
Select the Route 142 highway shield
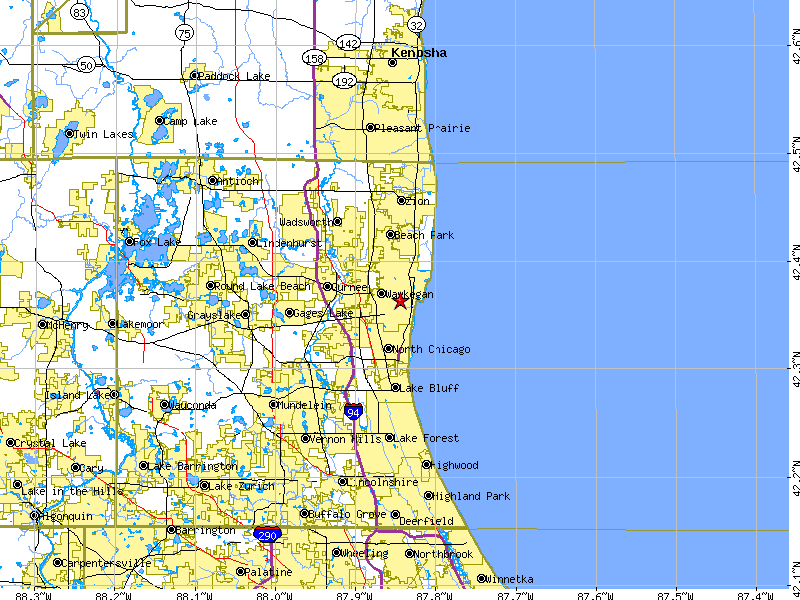click(348, 43)
